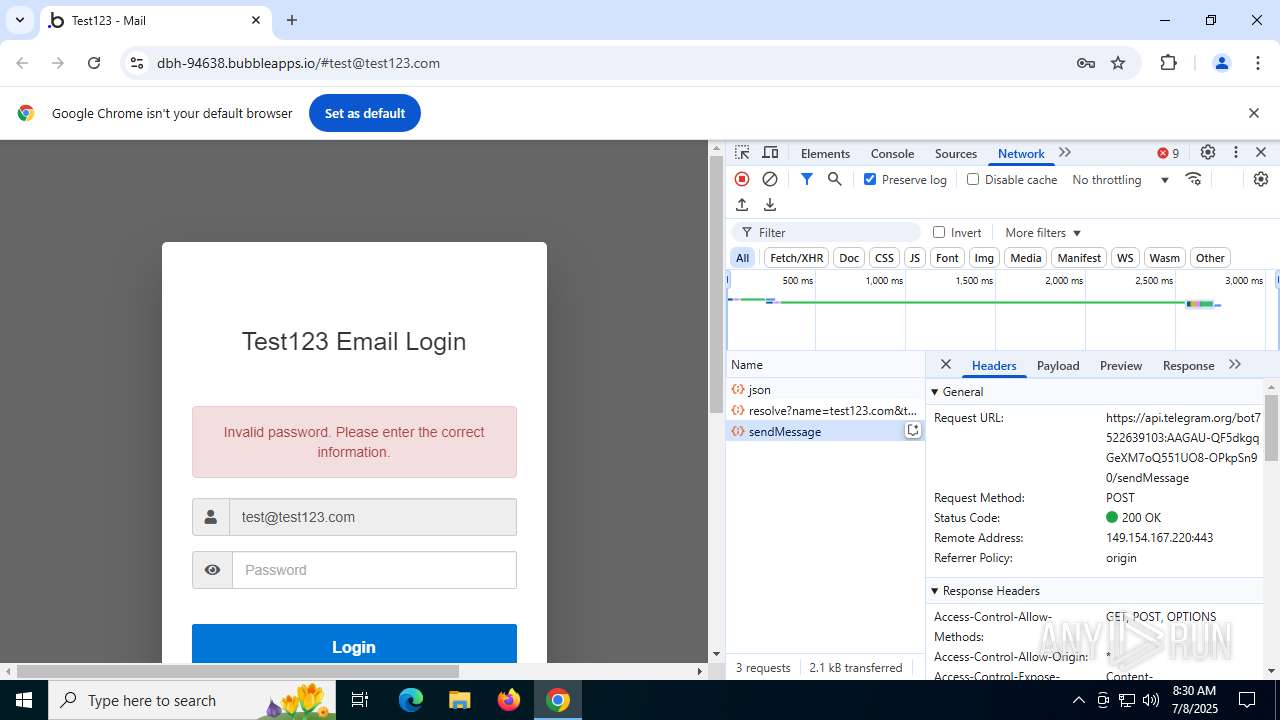Filter requests by CSS
This screenshot has width=1280, height=720.
[x=884, y=258]
